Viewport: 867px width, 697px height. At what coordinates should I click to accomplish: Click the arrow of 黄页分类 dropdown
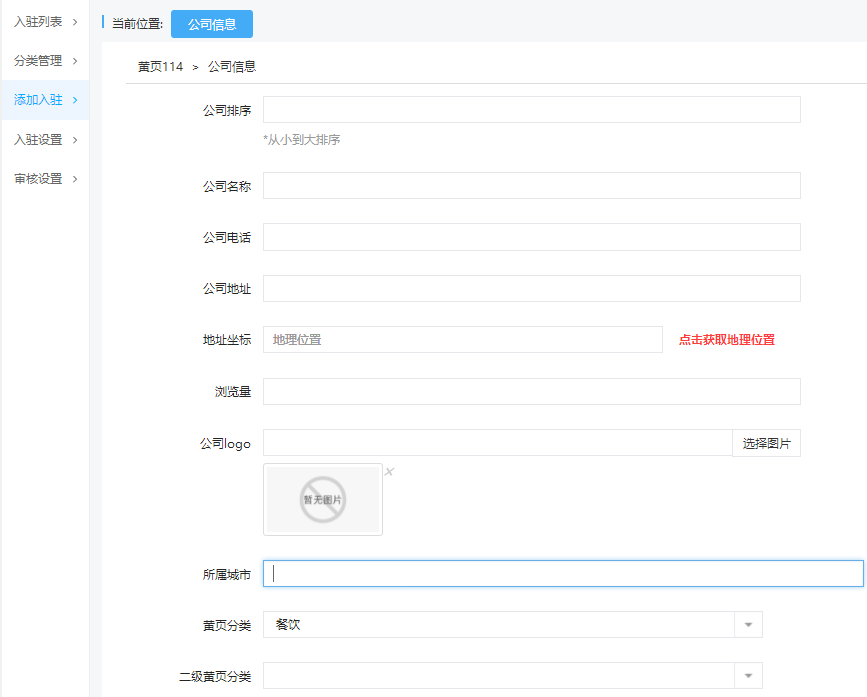click(748, 625)
